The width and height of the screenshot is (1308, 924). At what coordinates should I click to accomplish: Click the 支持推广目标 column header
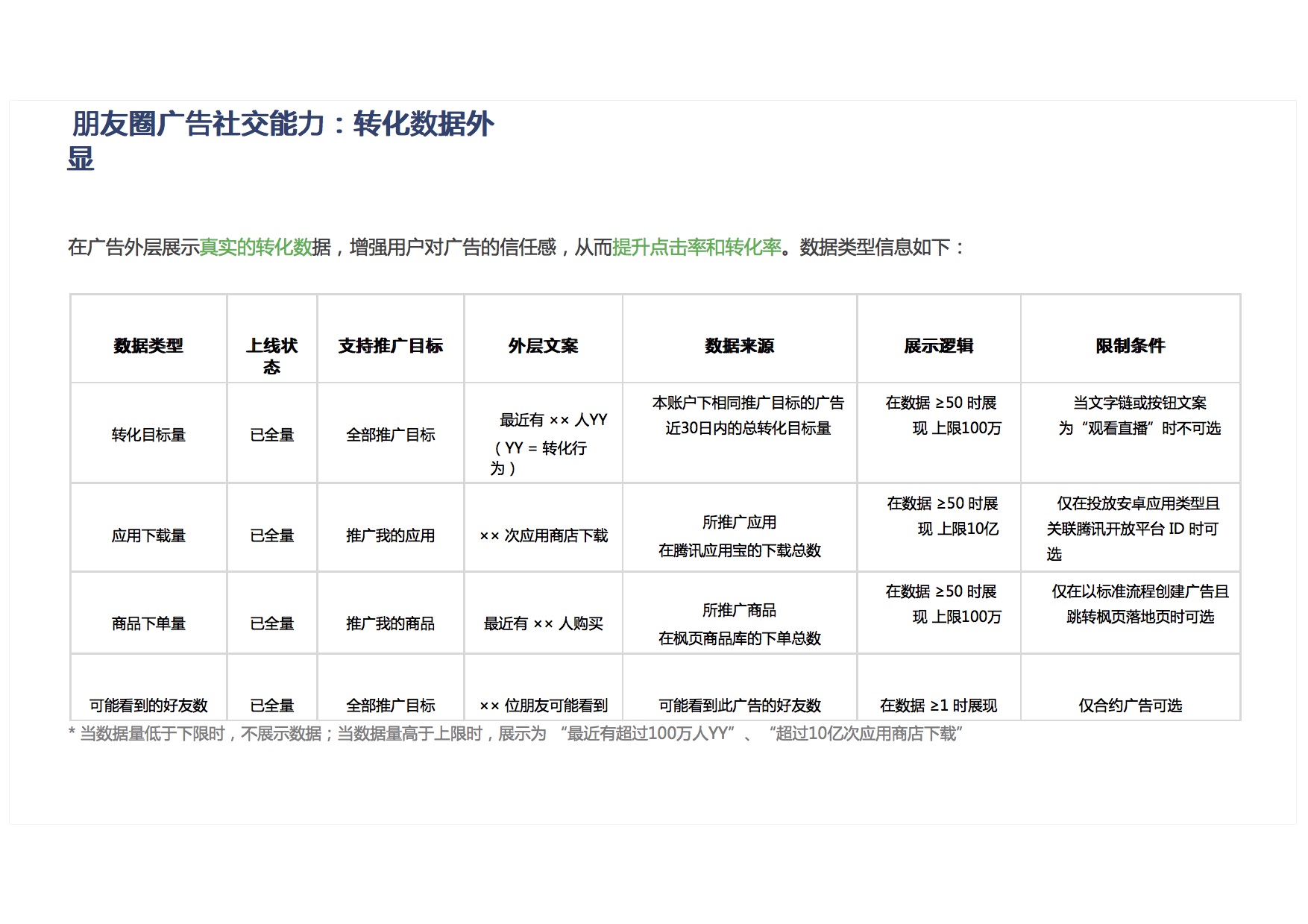pos(391,346)
